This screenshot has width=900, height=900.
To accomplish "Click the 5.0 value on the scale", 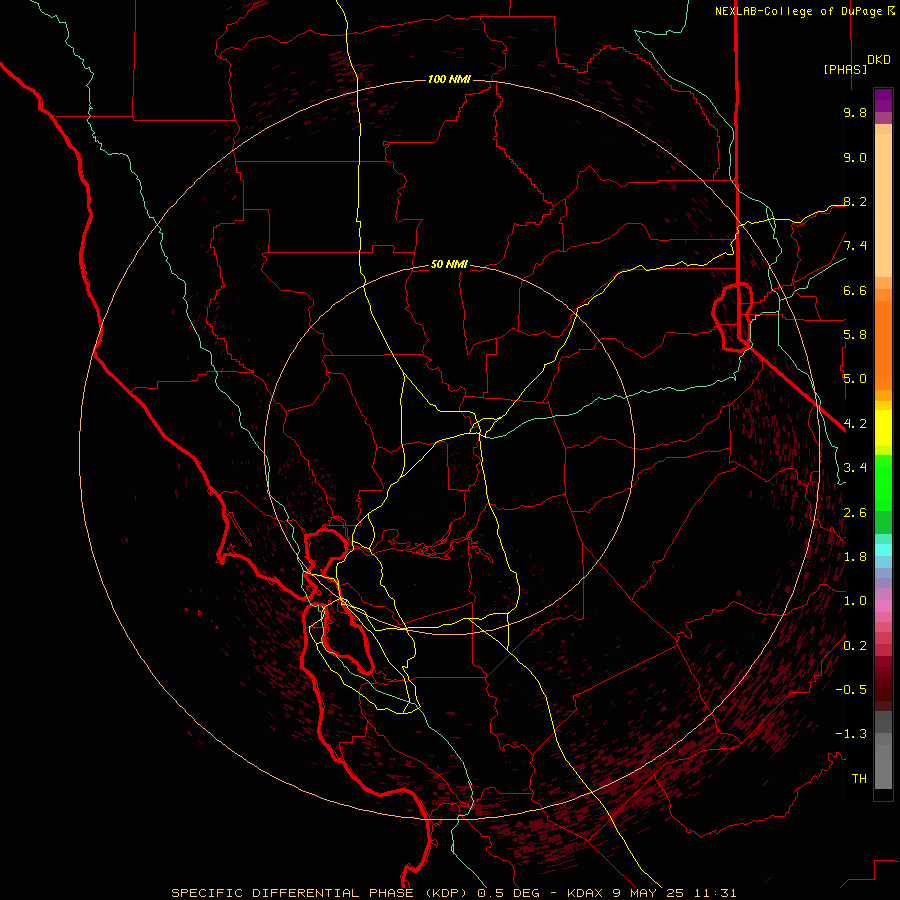I will tap(855, 379).
